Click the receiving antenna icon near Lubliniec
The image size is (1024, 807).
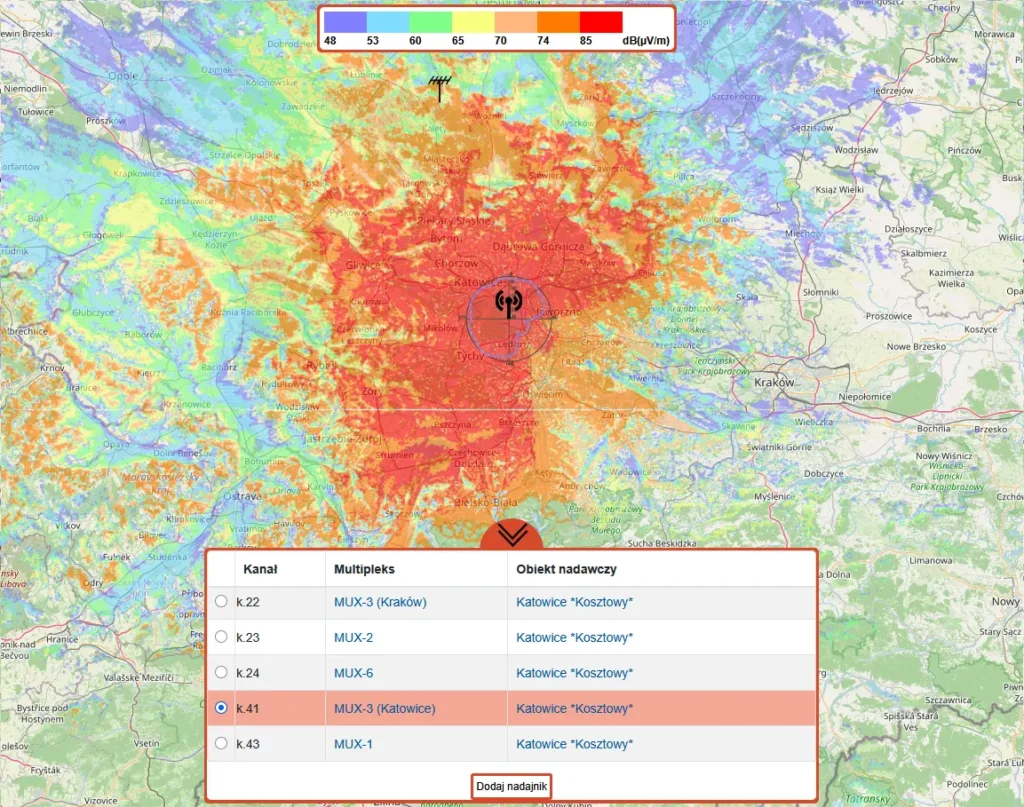(x=440, y=88)
